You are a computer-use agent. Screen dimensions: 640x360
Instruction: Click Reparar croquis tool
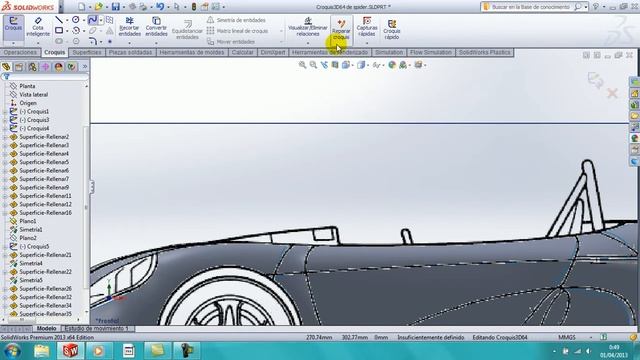point(341,29)
